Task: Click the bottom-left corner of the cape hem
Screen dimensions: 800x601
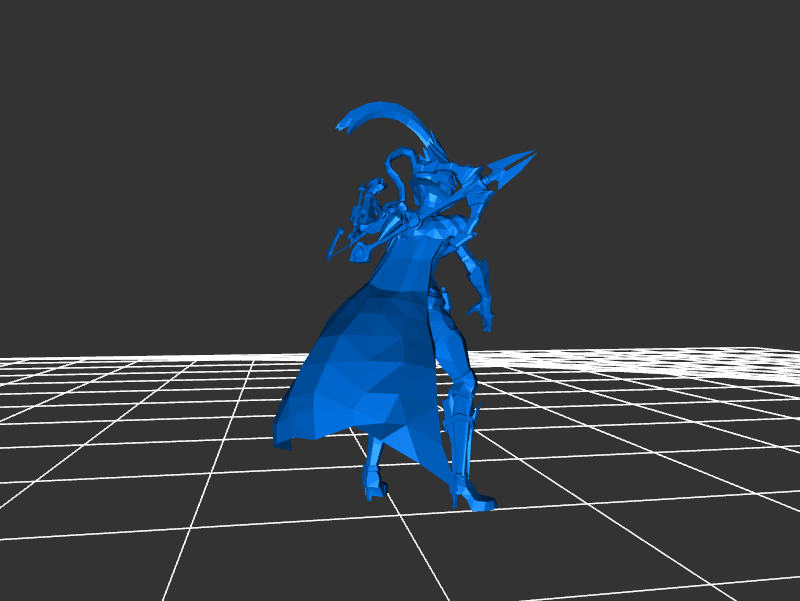Action: point(280,440)
